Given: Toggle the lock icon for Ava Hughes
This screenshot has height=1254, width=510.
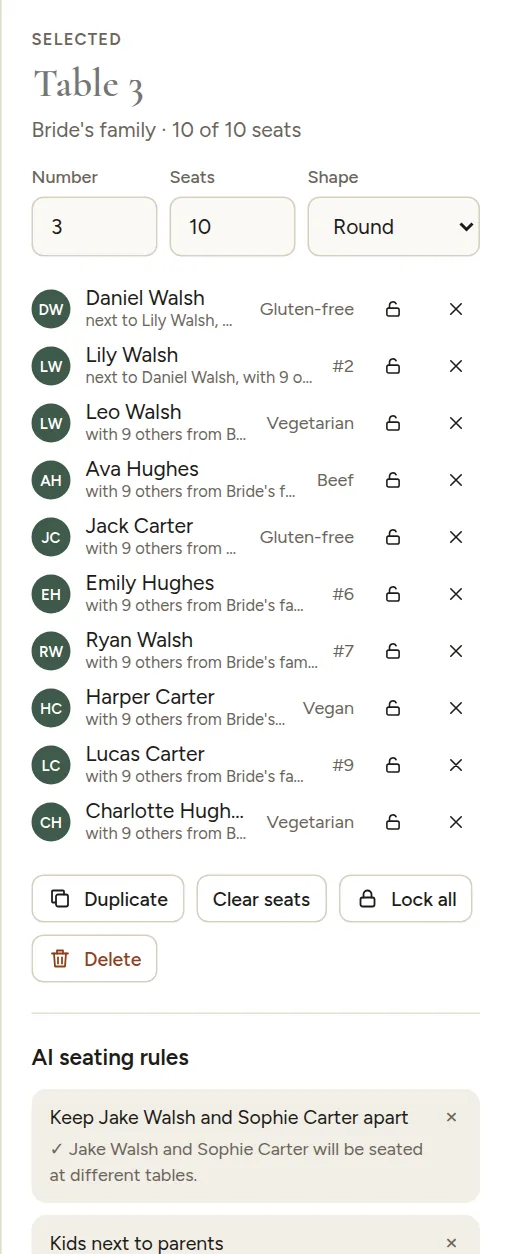Looking at the screenshot, I should coord(393,480).
